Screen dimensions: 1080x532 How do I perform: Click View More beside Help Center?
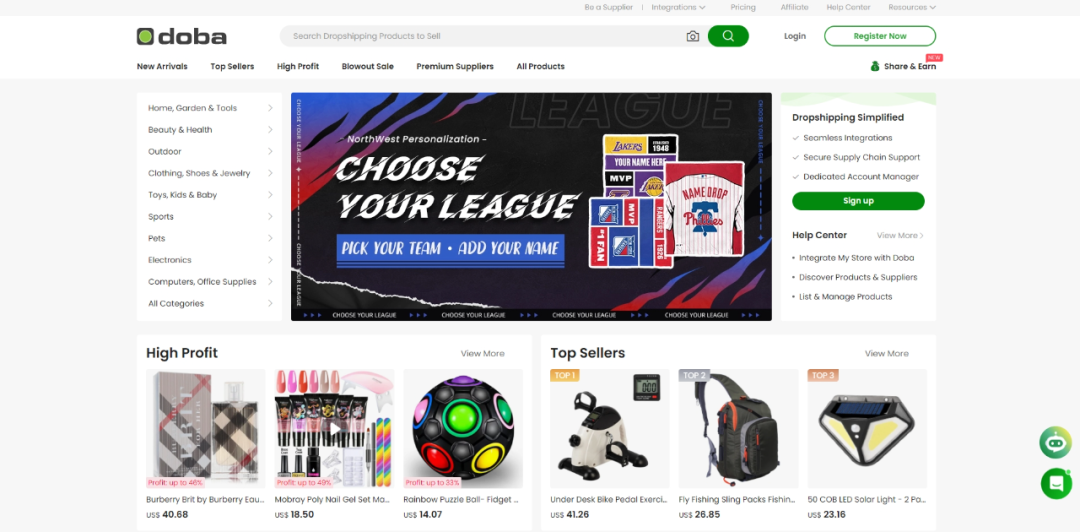[x=900, y=236]
